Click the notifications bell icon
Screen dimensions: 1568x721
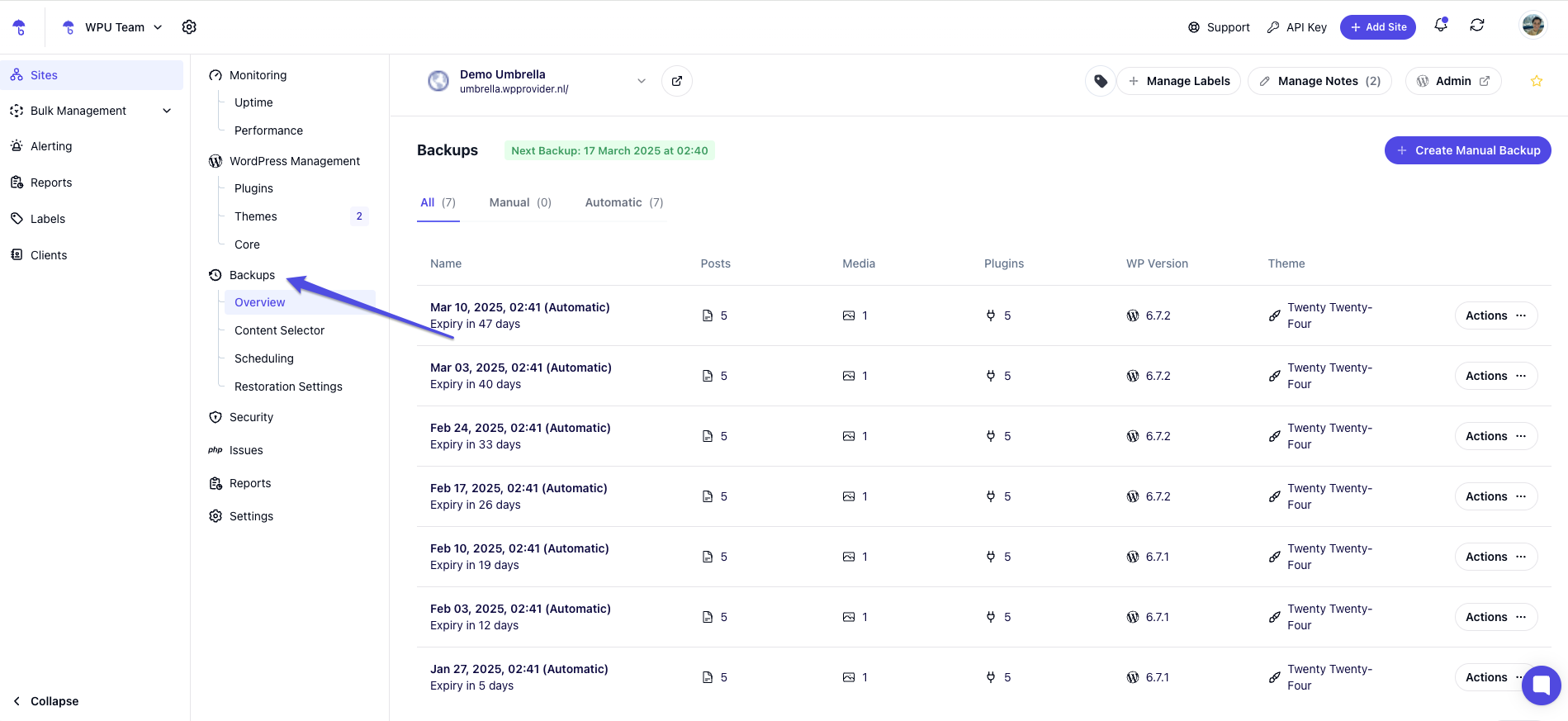coord(1441,26)
